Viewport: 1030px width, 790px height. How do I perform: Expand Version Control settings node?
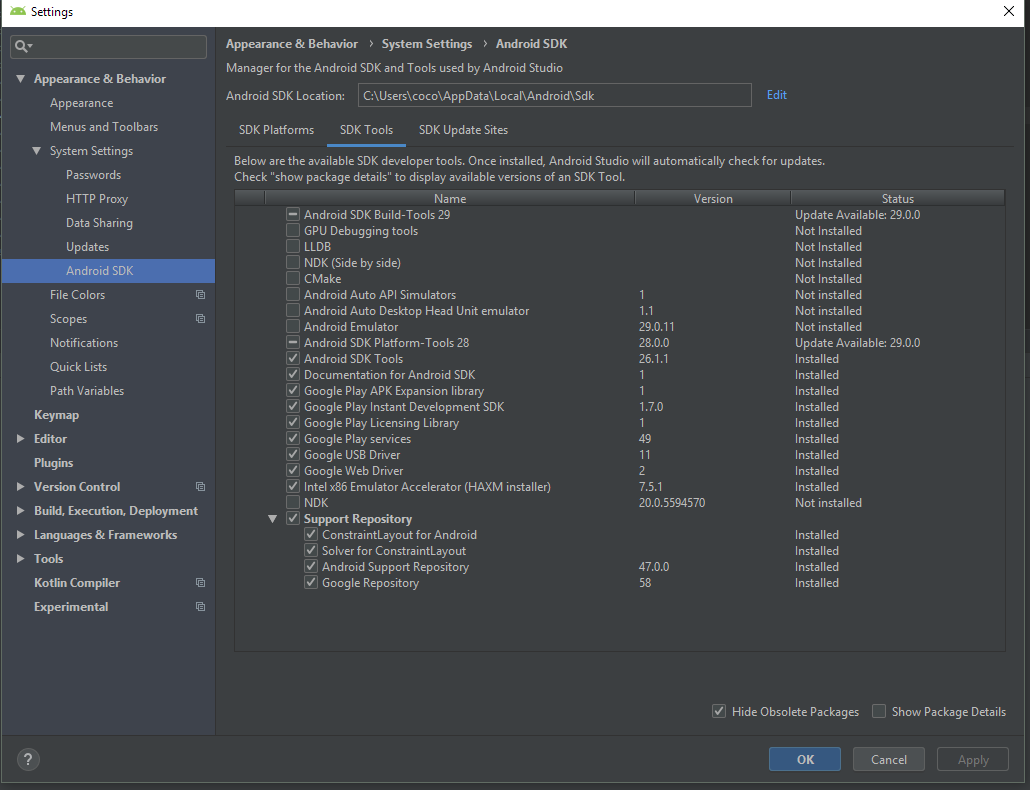point(20,487)
